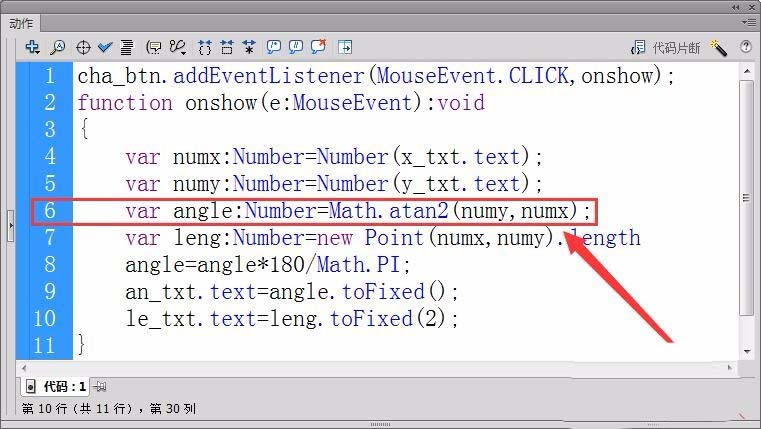The width and height of the screenshot is (761, 429).
Task: Click the closing brace on line 11
Action: [x=82, y=345]
